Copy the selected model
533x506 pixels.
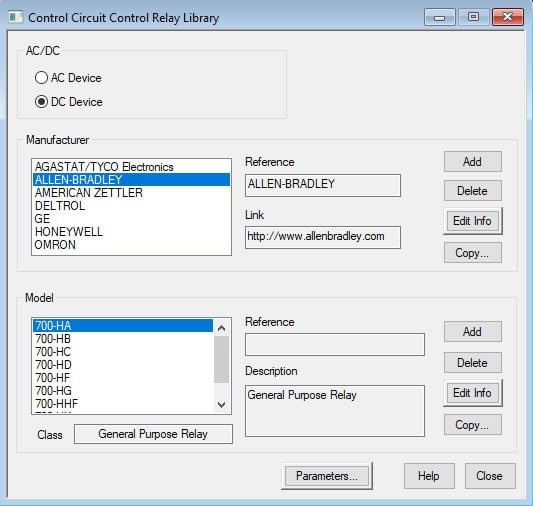tap(472, 424)
